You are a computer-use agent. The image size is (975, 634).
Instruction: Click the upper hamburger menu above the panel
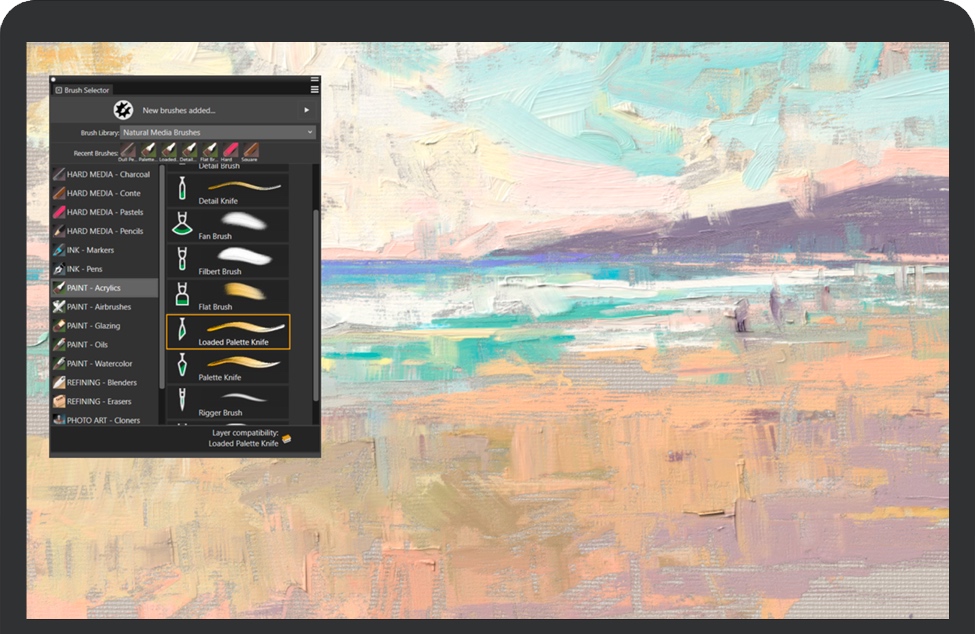coord(315,80)
